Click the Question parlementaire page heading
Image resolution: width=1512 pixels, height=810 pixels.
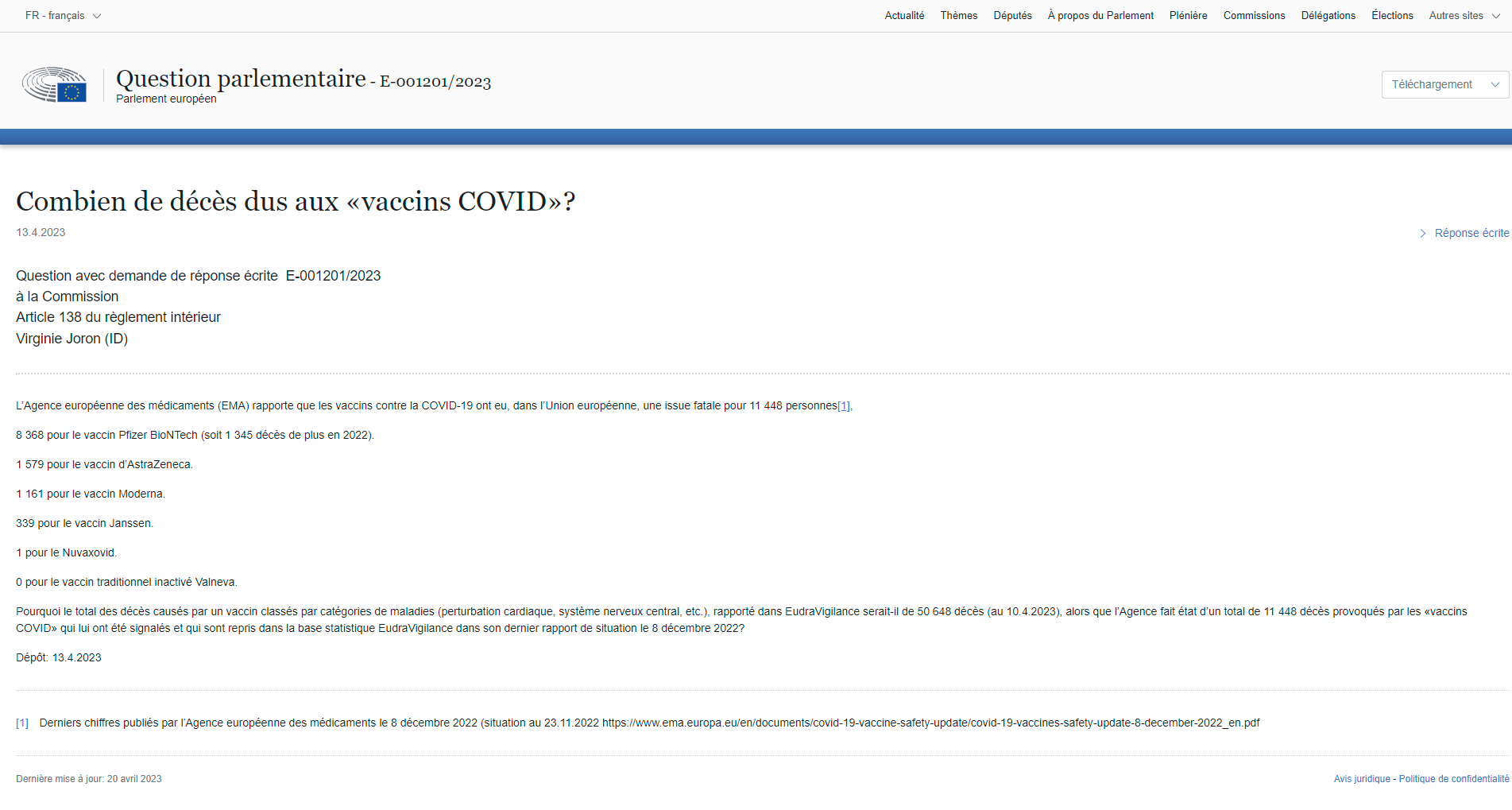241,79
